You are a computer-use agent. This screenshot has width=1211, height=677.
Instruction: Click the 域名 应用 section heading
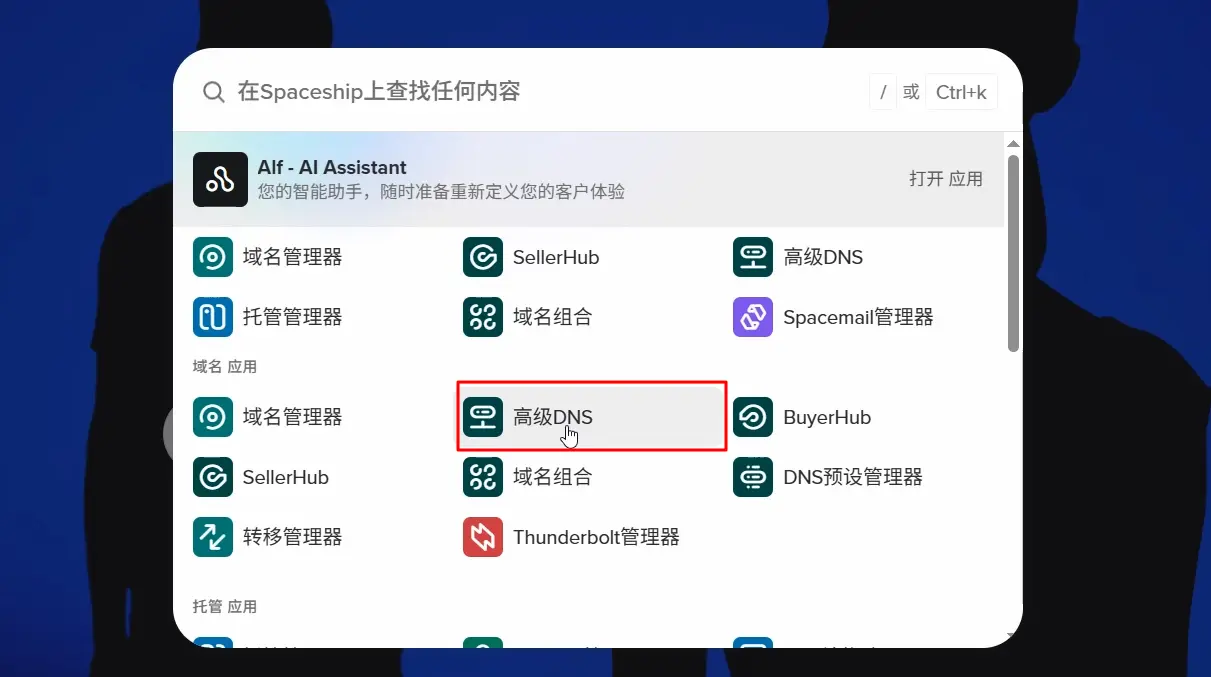click(x=225, y=367)
